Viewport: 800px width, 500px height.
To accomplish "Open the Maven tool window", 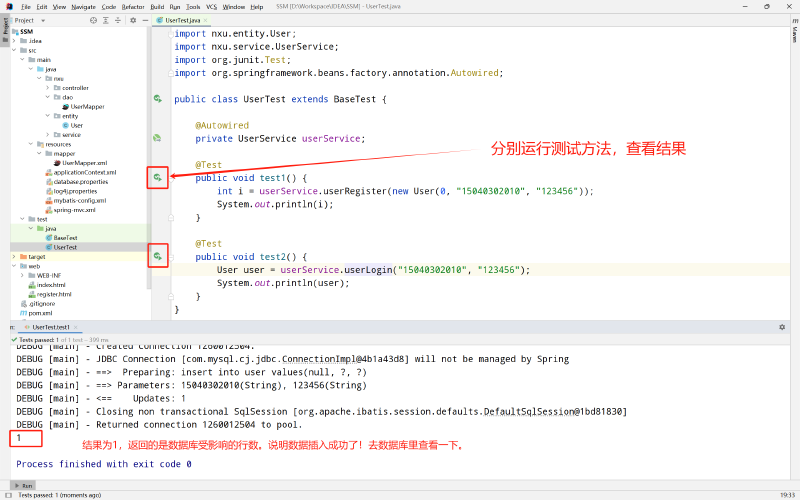I will pyautogui.click(x=795, y=32).
